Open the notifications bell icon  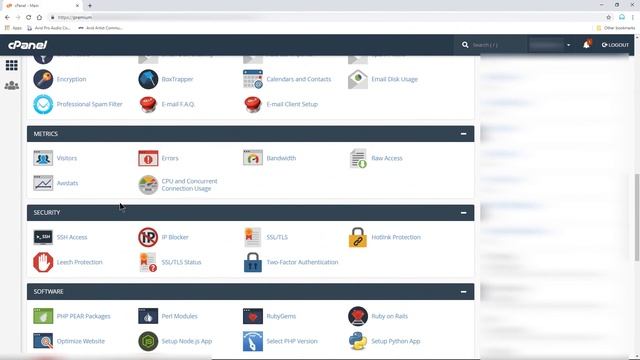point(587,44)
